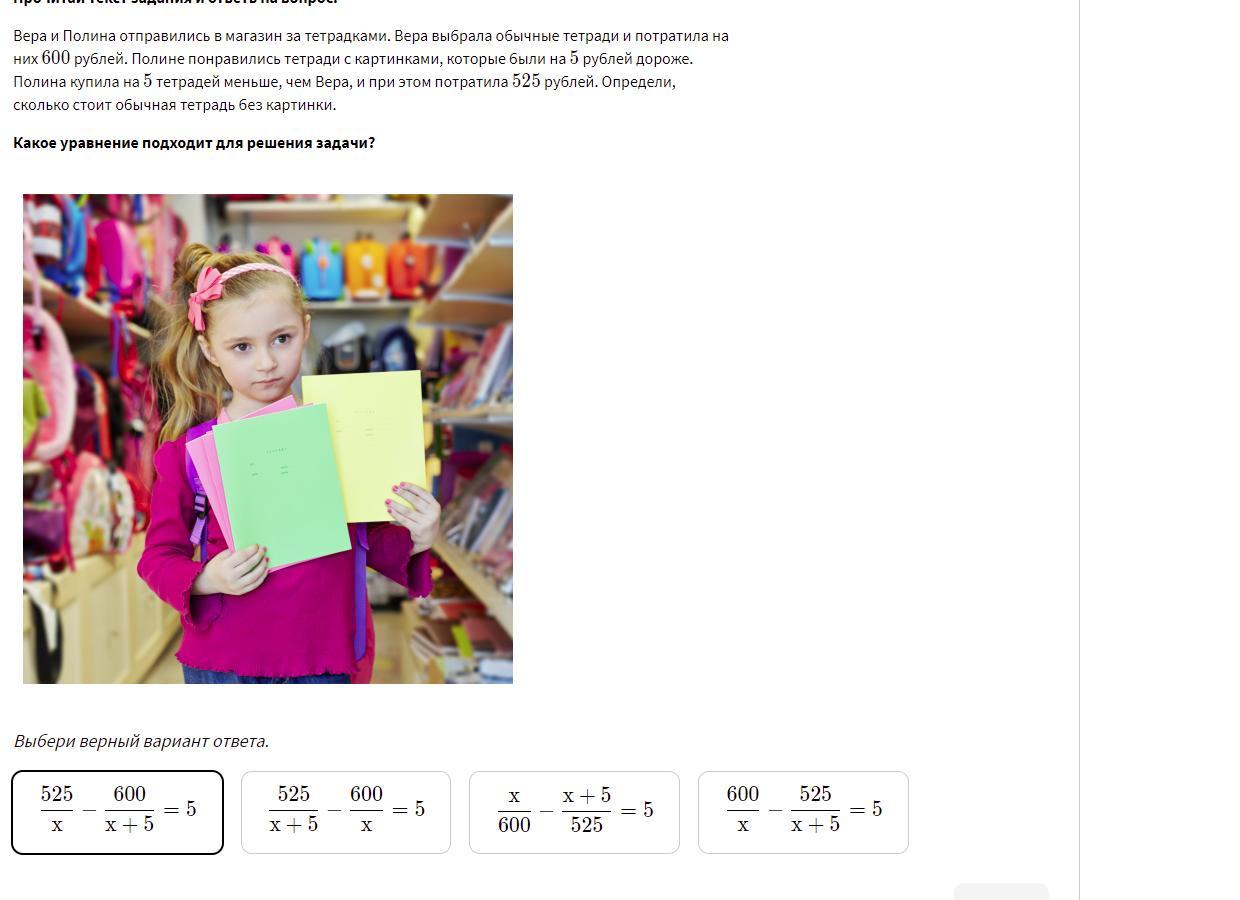This screenshot has width=1240, height=900.
Task: Select answer 525/x − 600/(x+5) = 5
Action: [x=117, y=812]
